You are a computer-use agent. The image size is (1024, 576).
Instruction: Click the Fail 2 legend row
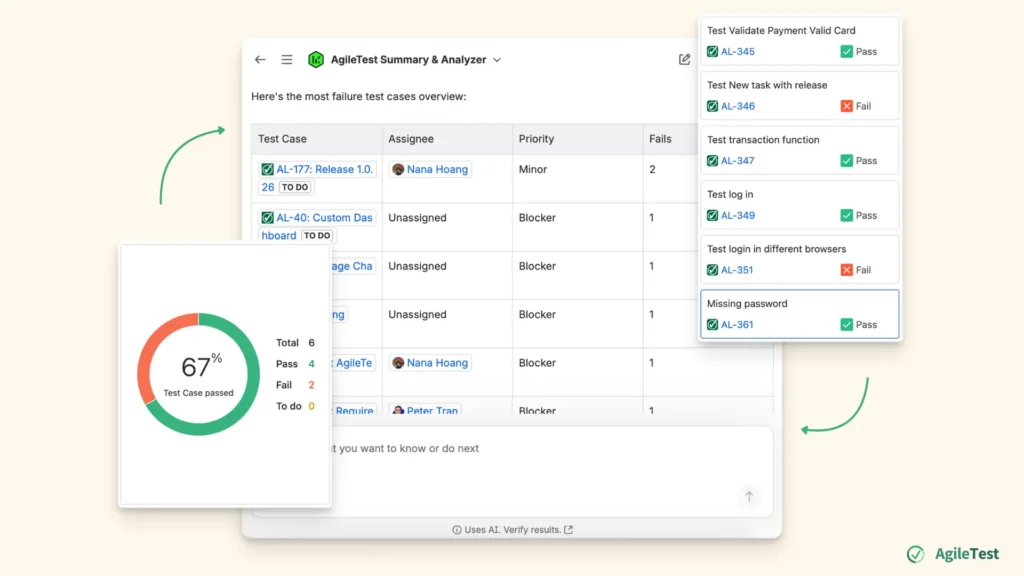[x=295, y=385]
